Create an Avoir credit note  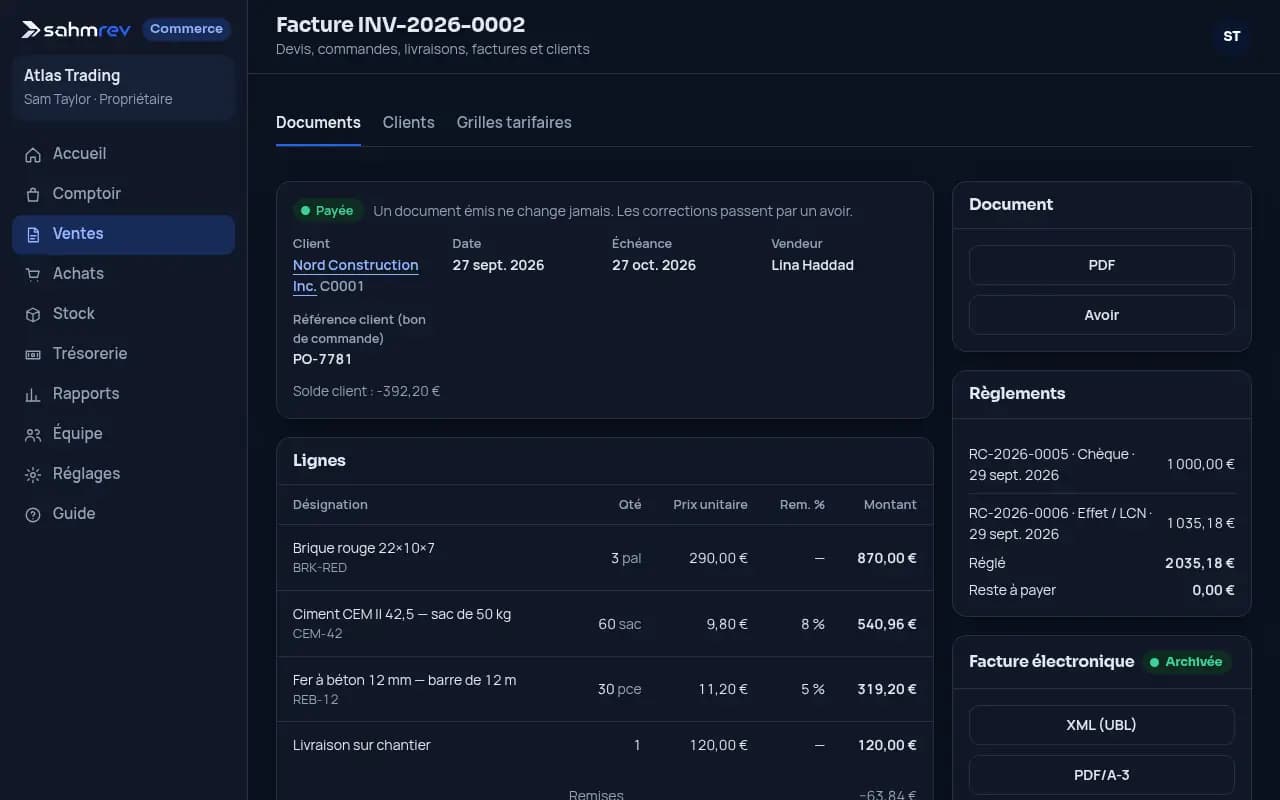coord(1102,315)
